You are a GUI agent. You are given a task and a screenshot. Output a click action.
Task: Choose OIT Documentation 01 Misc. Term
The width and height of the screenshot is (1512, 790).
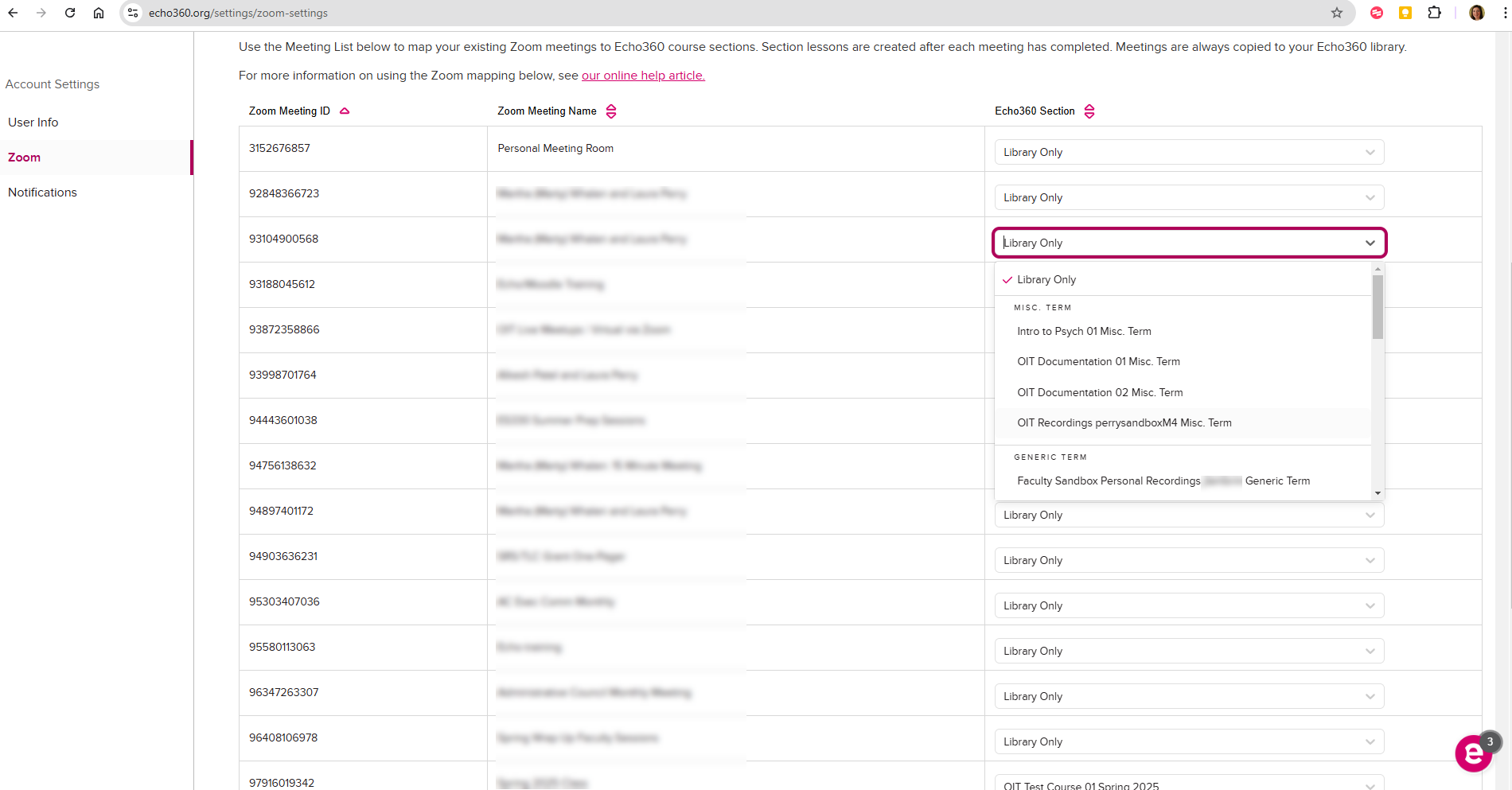coord(1183,361)
